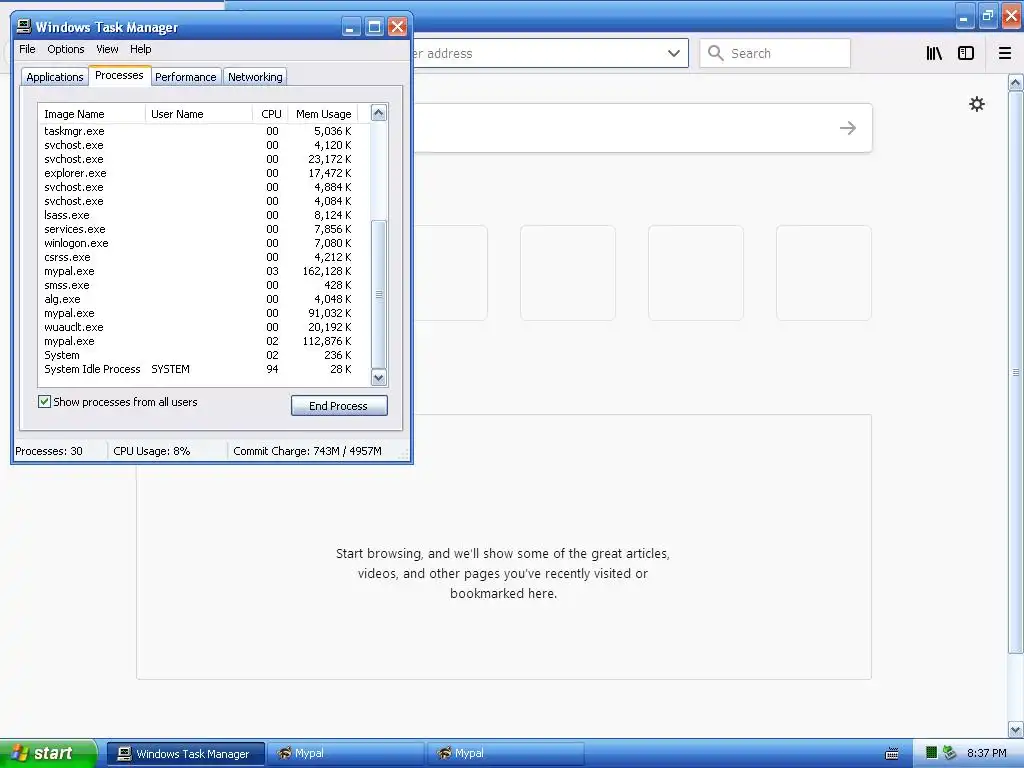Viewport: 1024px width, 768px height.
Task: Click the Mypal page scroll up arrow
Action: pos(1016,83)
